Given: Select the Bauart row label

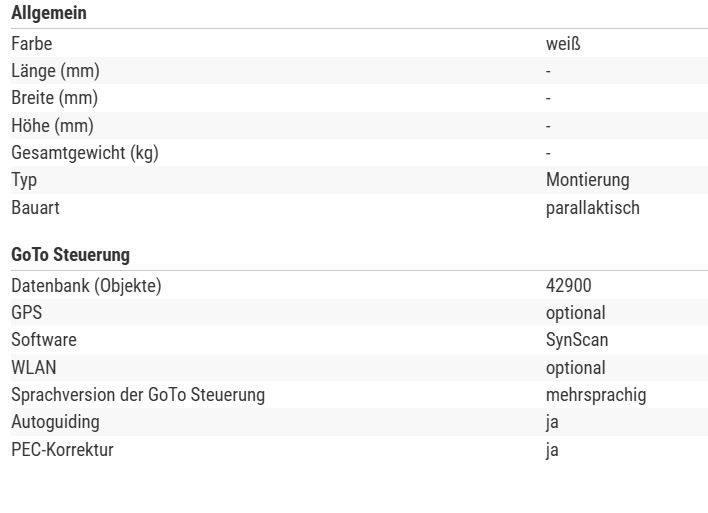Looking at the screenshot, I should (x=35, y=208).
